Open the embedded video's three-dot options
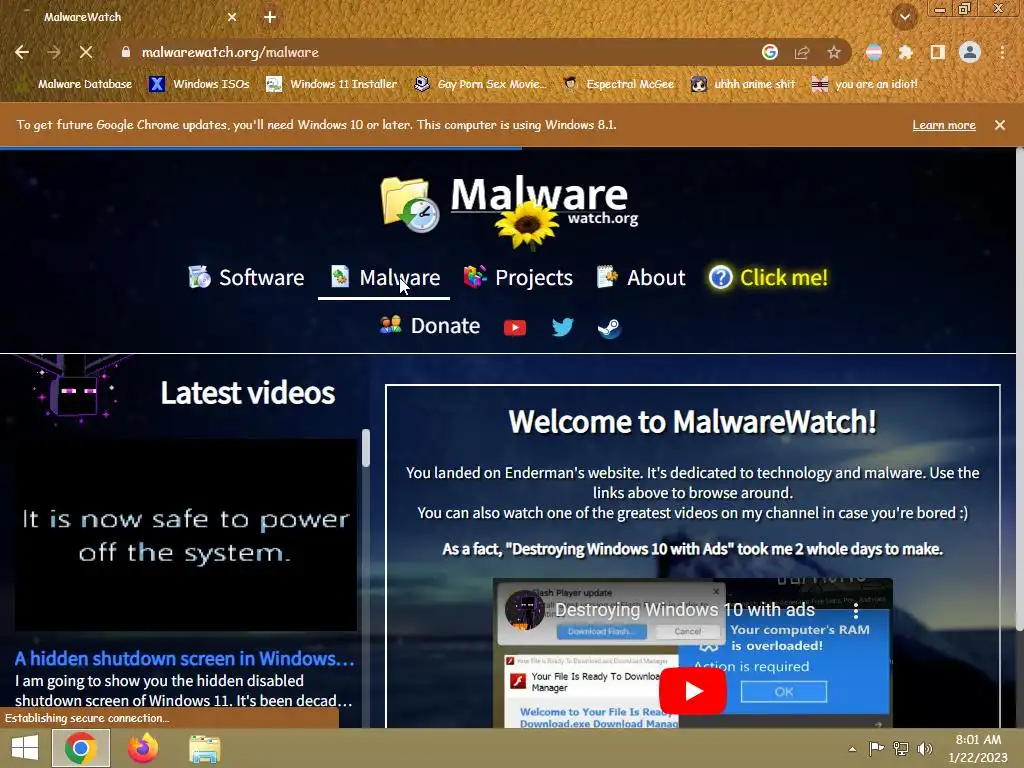The image size is (1024, 768). point(856,611)
